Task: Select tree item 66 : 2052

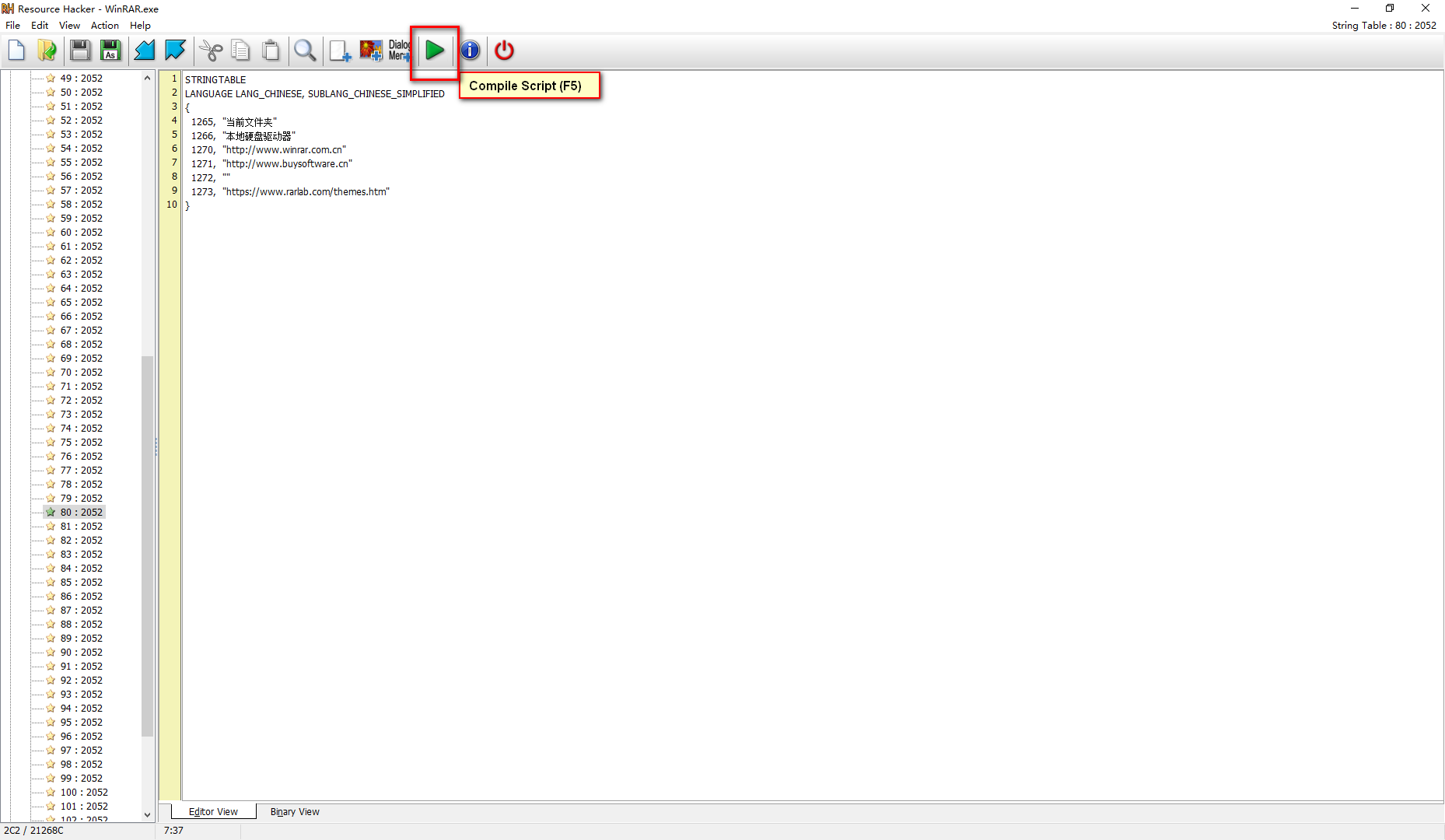Action: pyautogui.click(x=81, y=317)
